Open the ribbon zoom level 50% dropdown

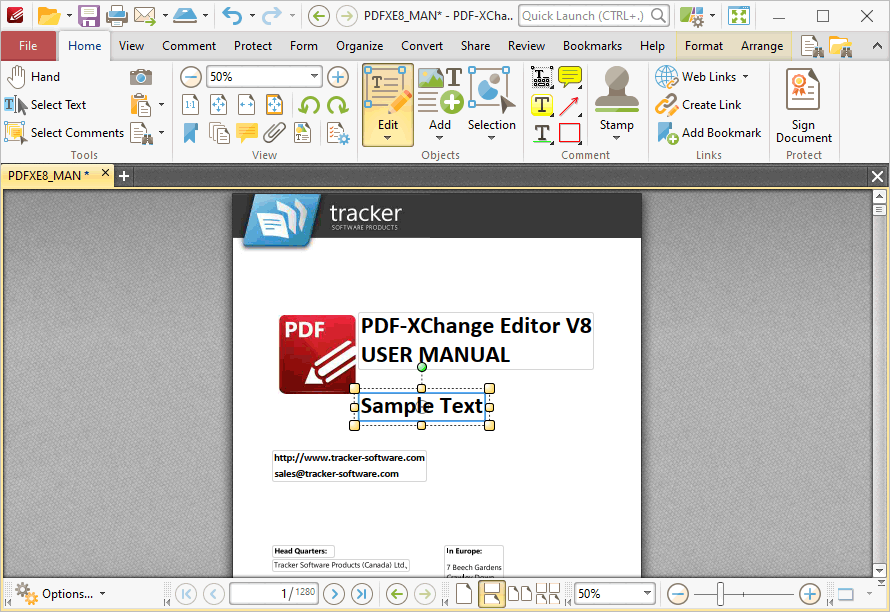(314, 77)
